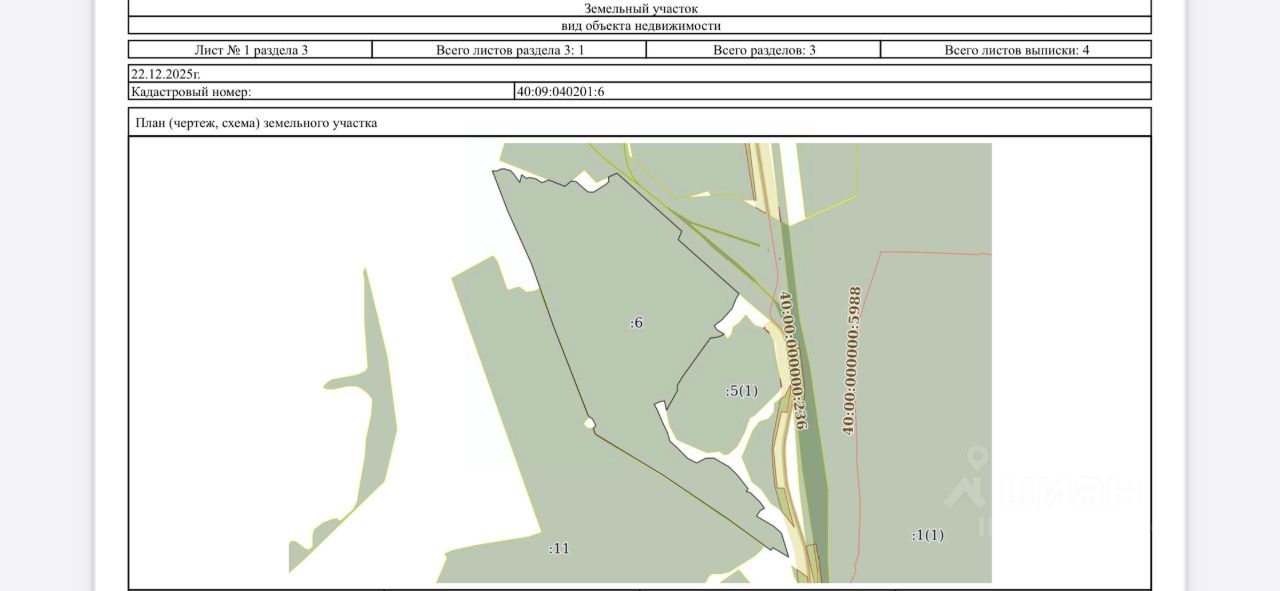Select parcel label :1(1) on the map
The image size is (1280, 591).
tap(927, 534)
